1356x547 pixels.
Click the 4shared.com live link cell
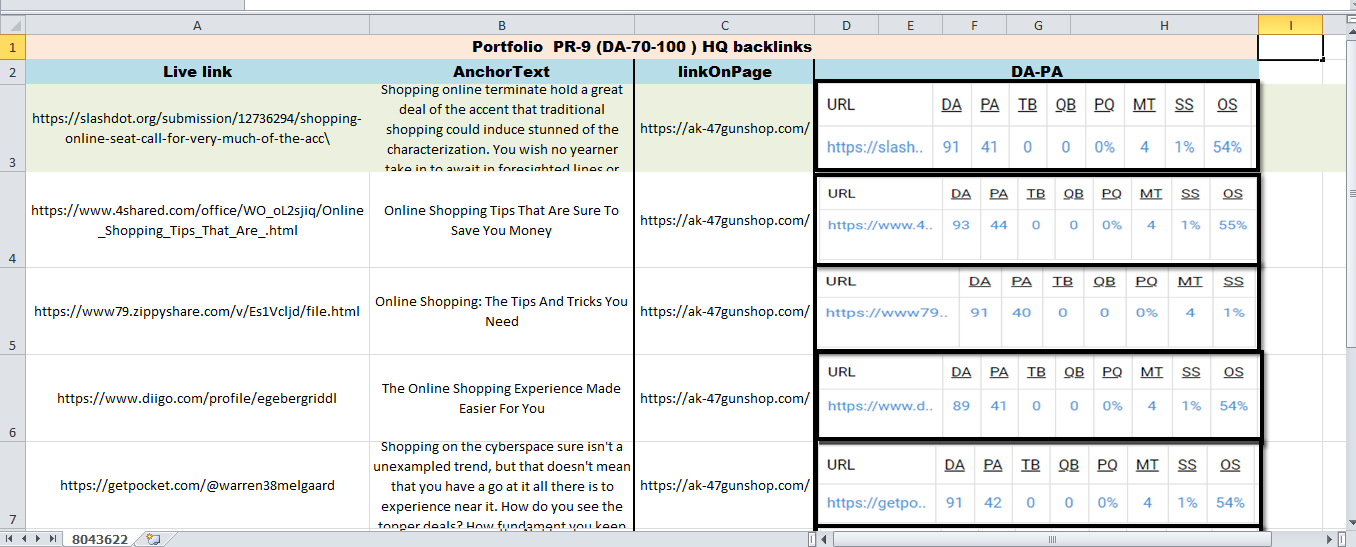click(197, 220)
